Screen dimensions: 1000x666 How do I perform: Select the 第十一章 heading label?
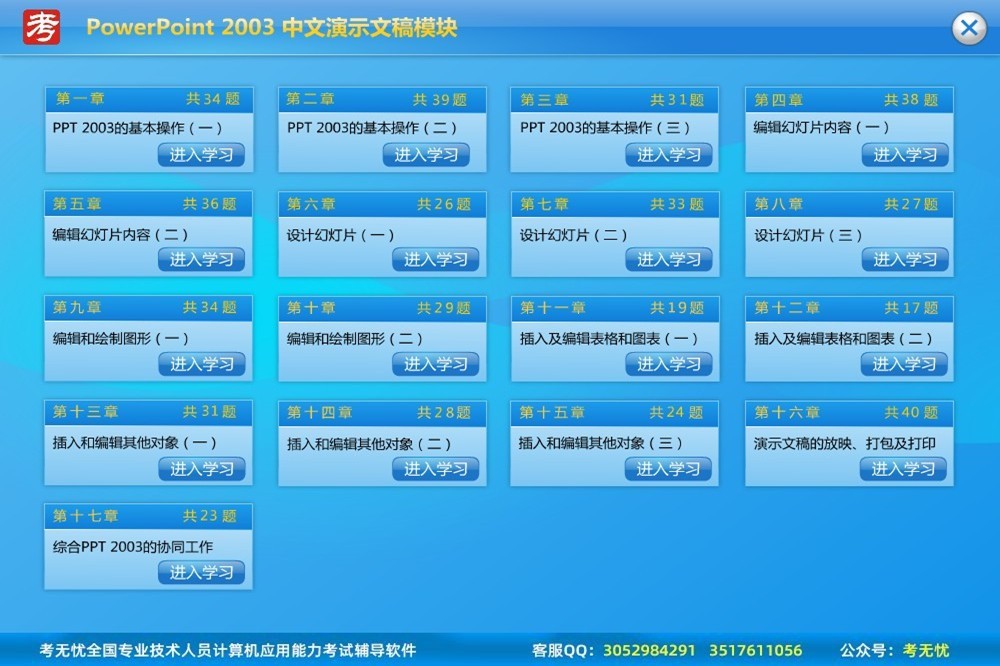[552, 308]
